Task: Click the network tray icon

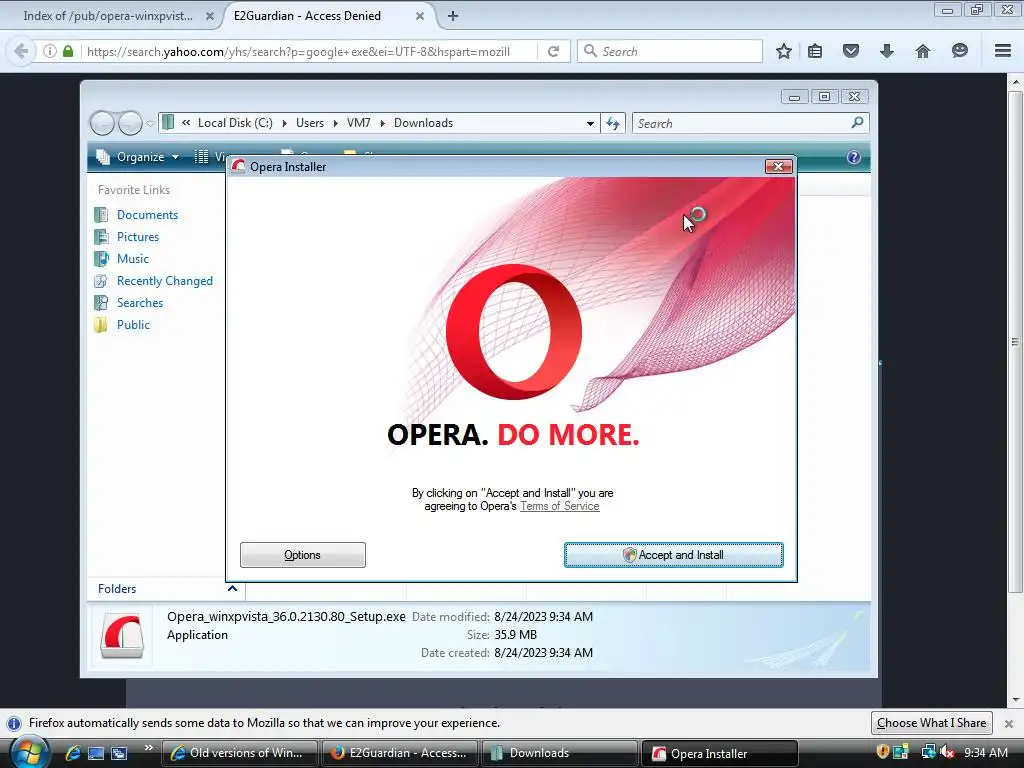Action: (928, 752)
